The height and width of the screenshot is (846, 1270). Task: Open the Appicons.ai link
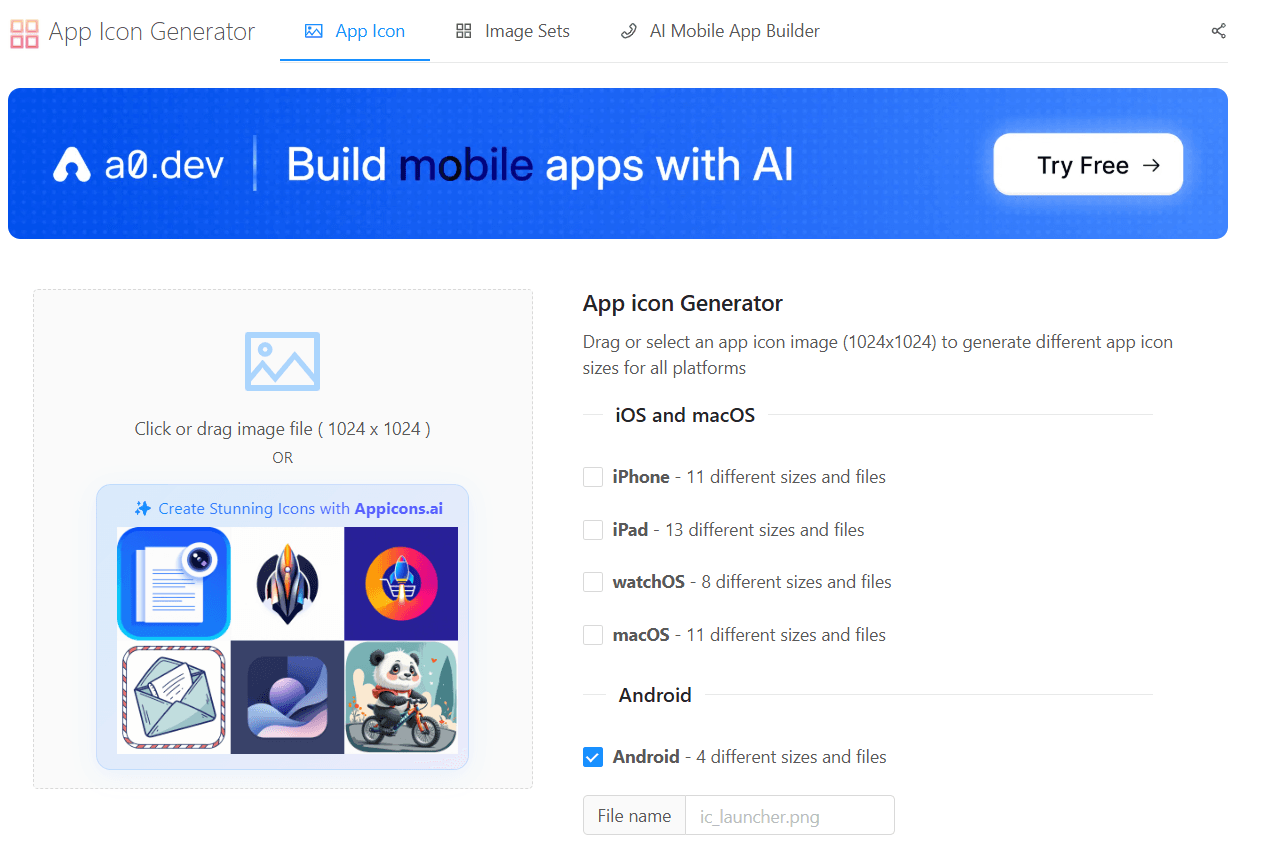[398, 508]
